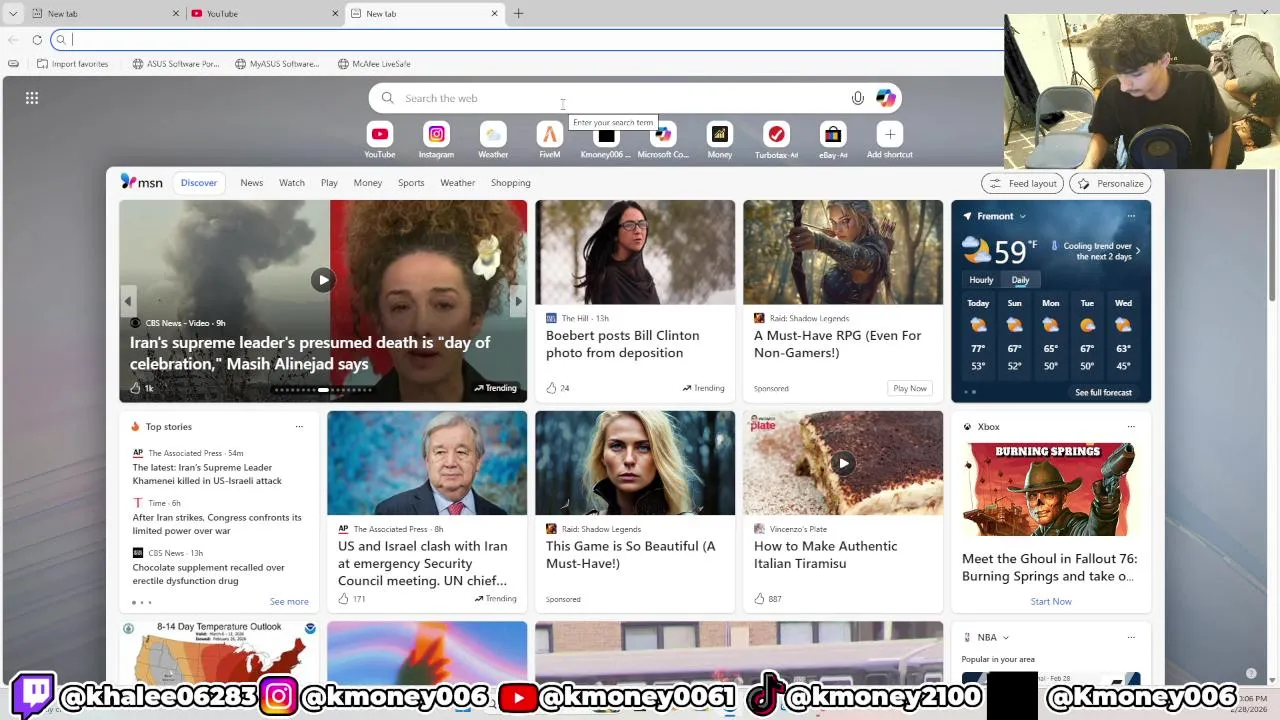Open a new tab with the plus button
The height and width of the screenshot is (720, 1280).
point(518,13)
